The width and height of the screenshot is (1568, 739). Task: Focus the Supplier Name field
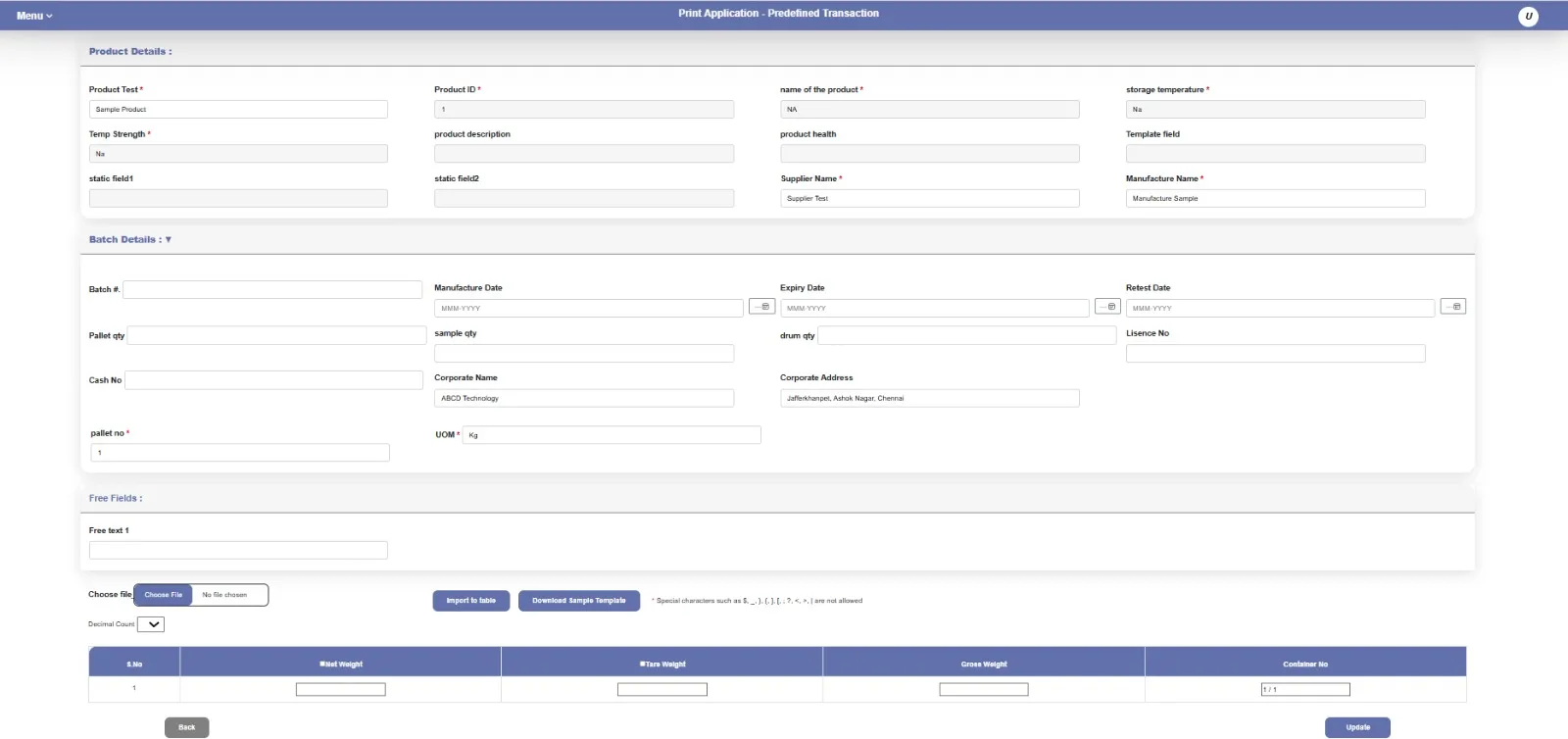(930, 198)
